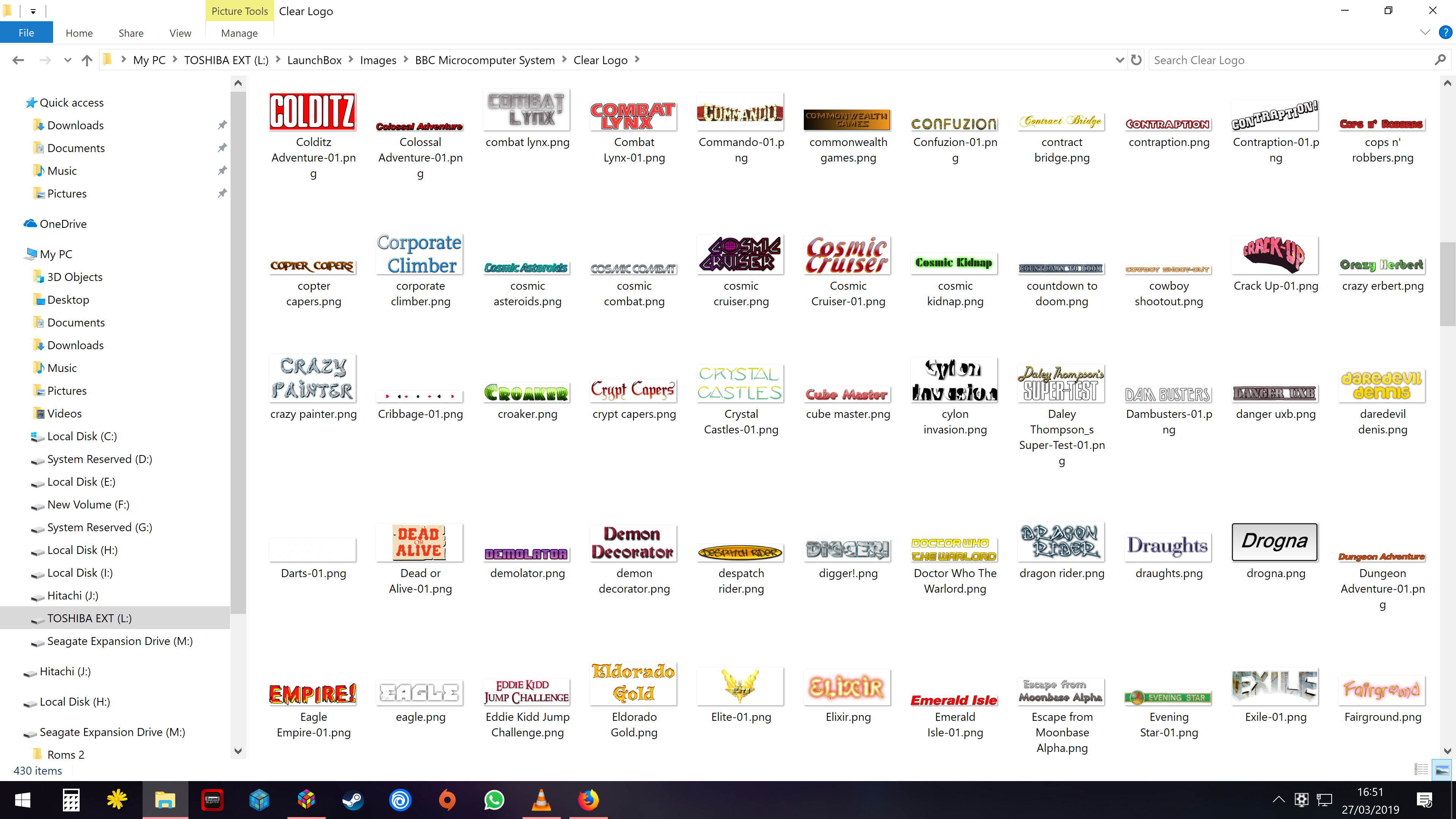Open WhatsApp from the taskbar
The height and width of the screenshot is (819, 1456).
pos(494,800)
